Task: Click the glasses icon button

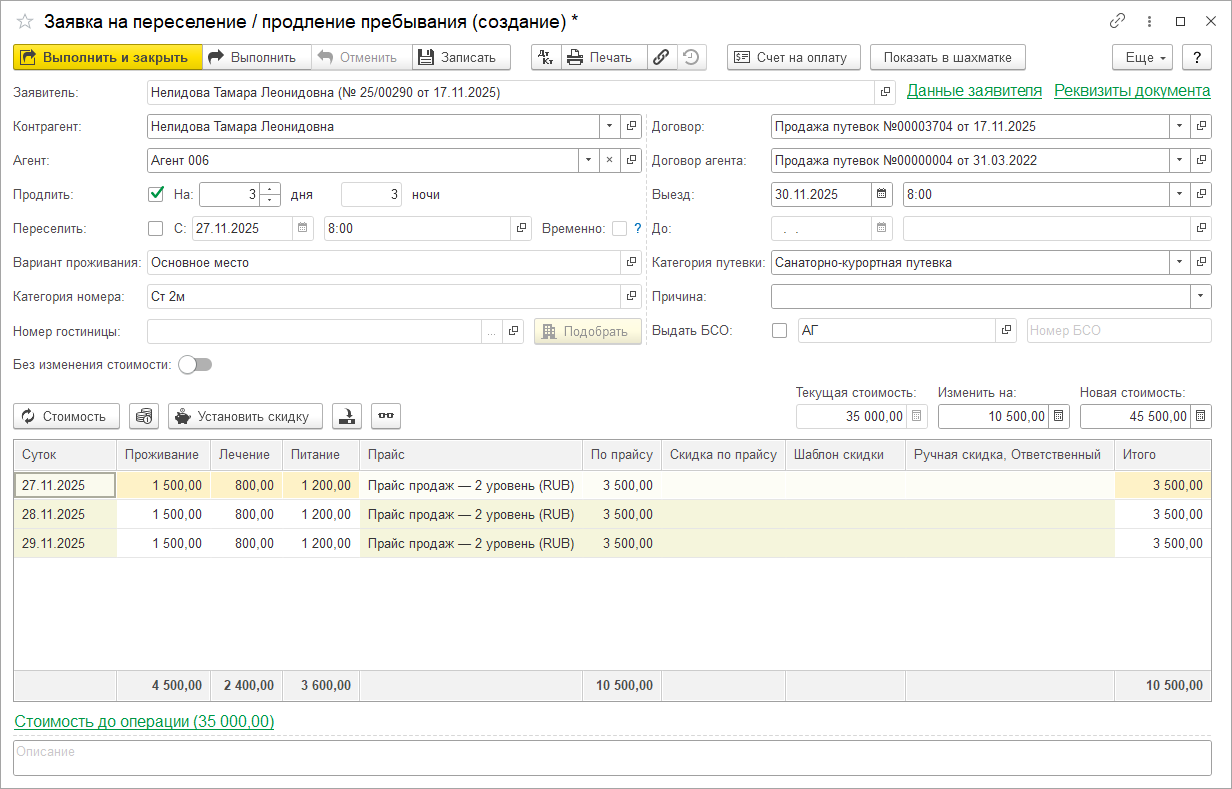Action: coord(386,416)
